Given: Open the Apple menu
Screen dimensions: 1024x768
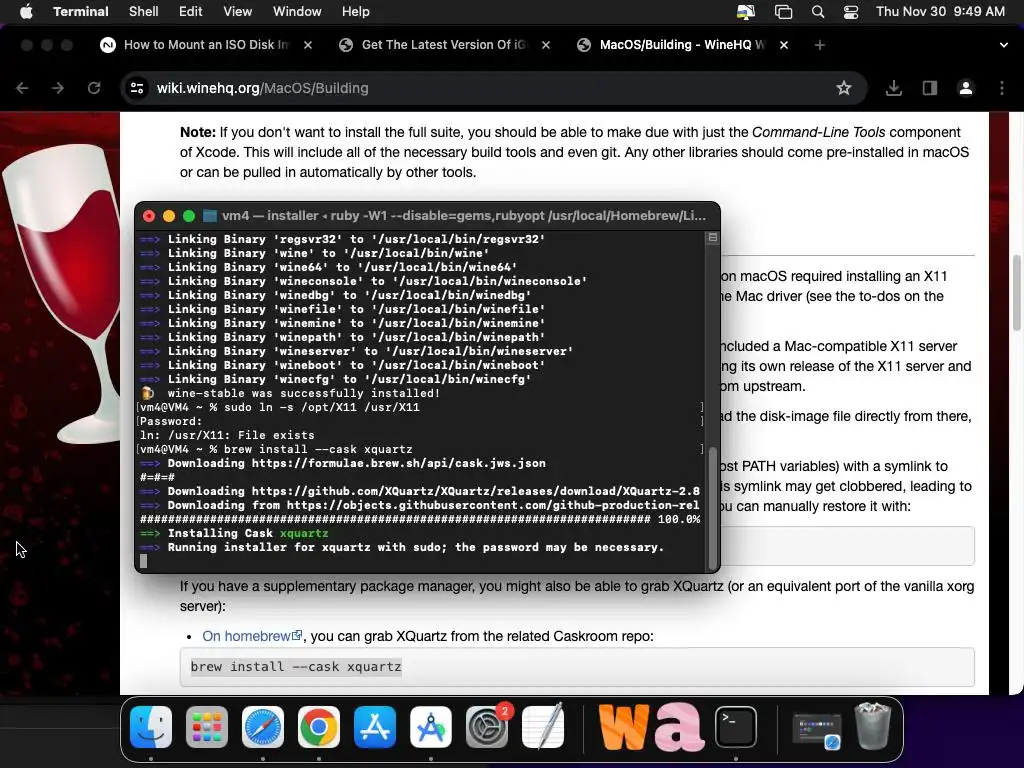Looking at the screenshot, I should (26, 11).
